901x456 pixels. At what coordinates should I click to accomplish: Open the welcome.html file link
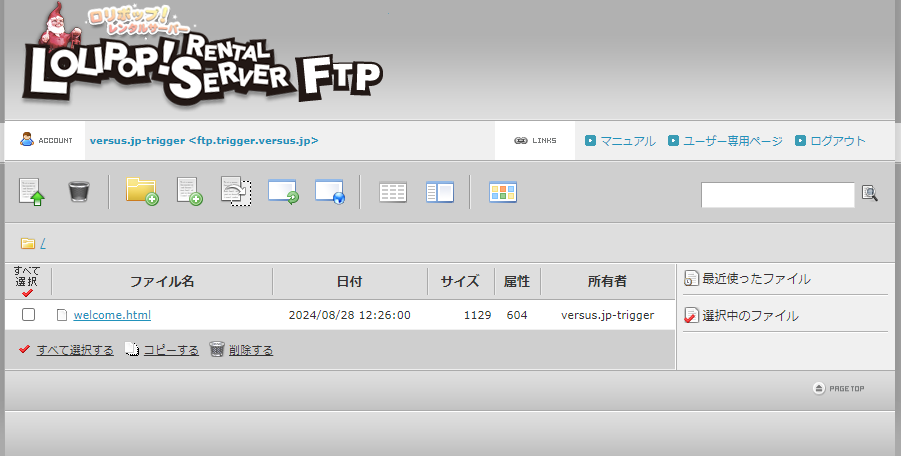coord(112,315)
